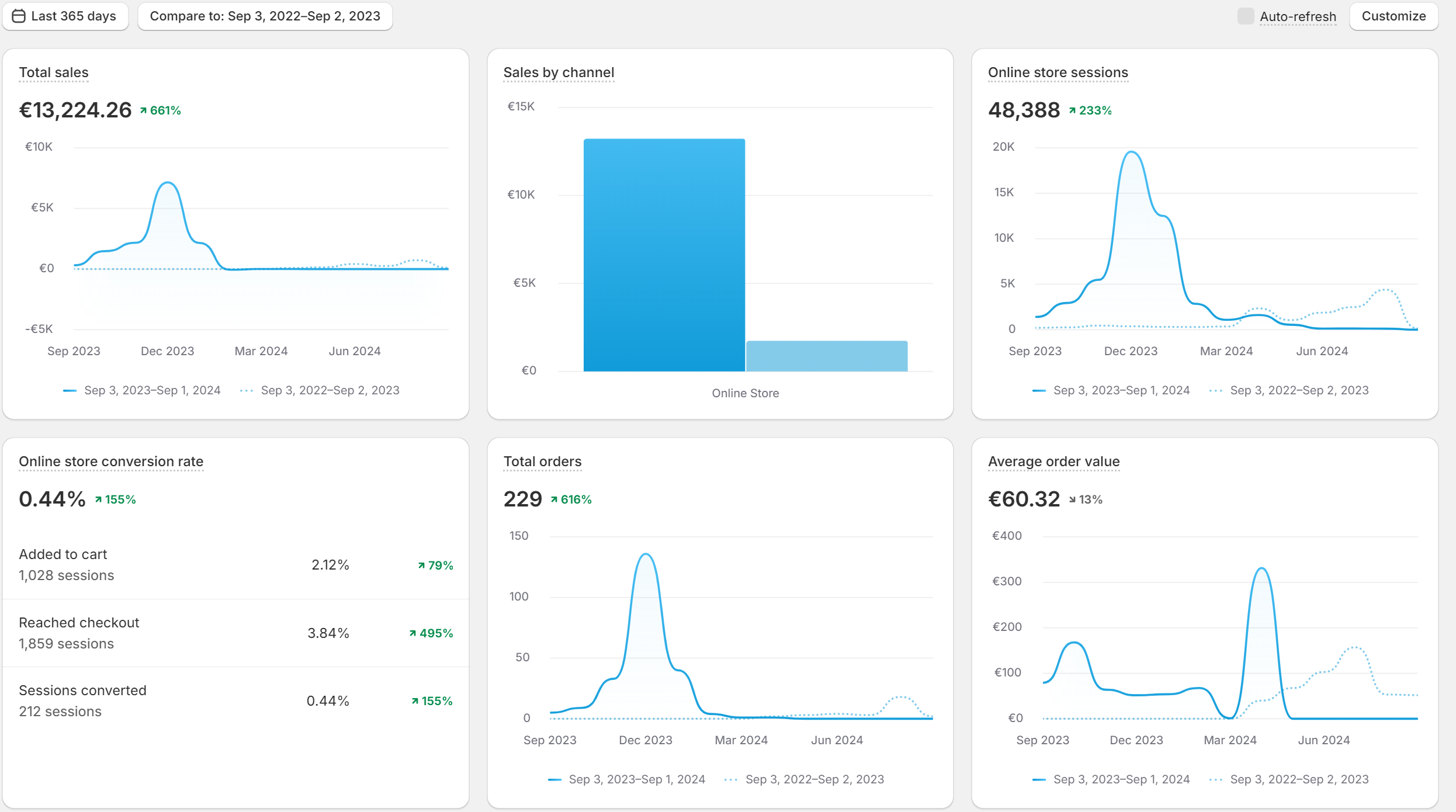Click the 1,028 sessions text
The image size is (1456, 812).
pyautogui.click(x=67, y=575)
